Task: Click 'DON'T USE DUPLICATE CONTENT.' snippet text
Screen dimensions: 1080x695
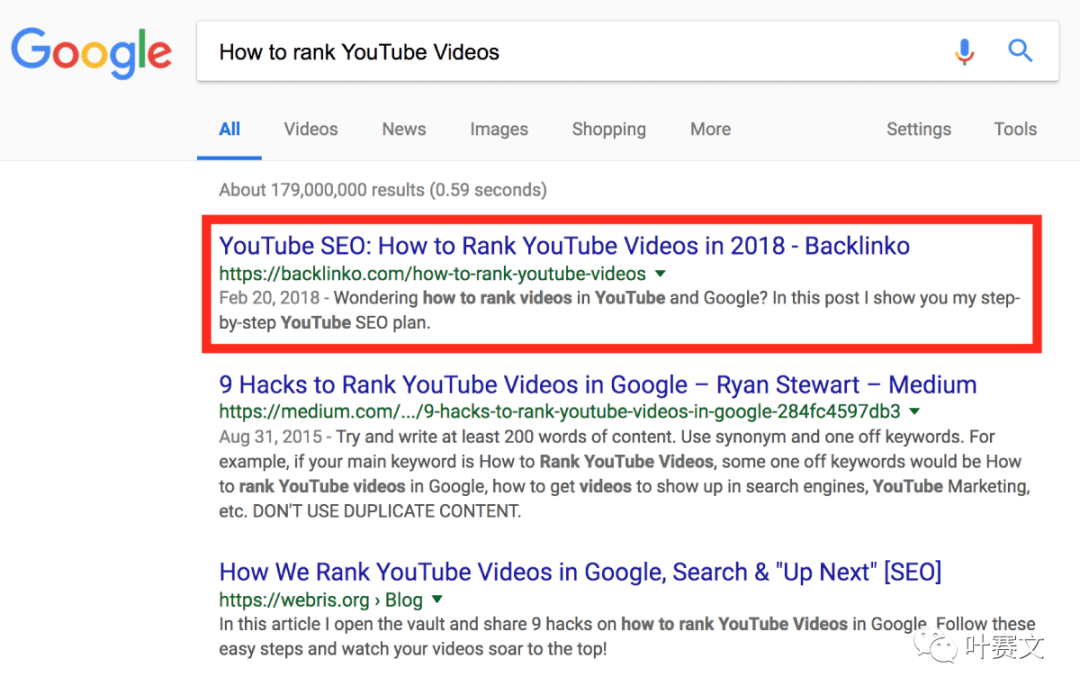Action: point(387,511)
